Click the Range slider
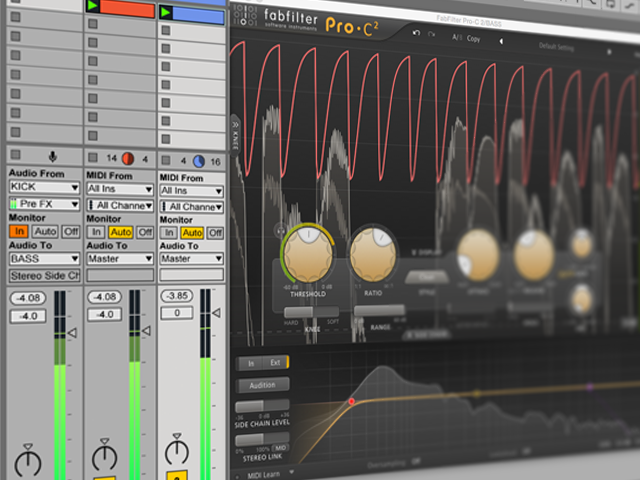This screenshot has height=480, width=640. [379, 311]
